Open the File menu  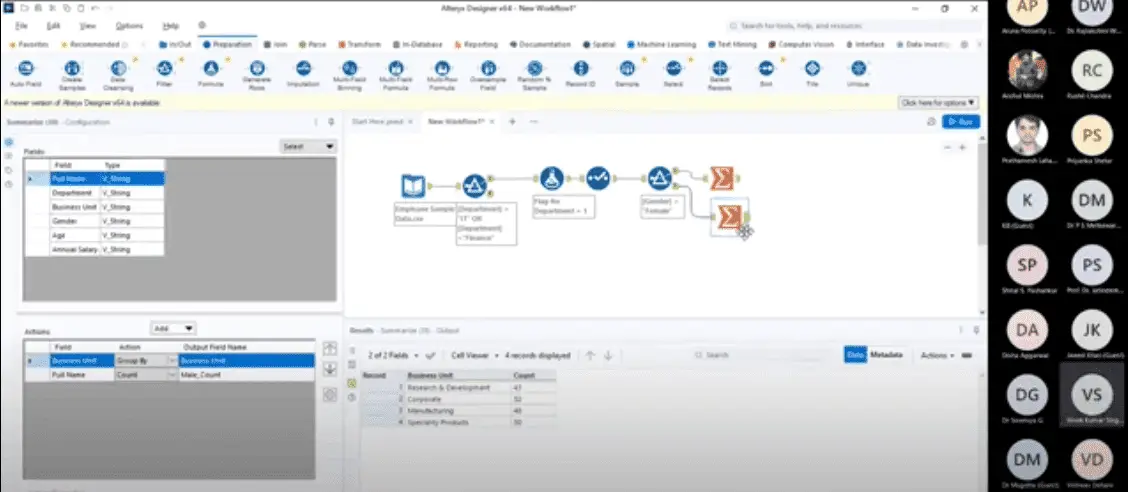22,26
